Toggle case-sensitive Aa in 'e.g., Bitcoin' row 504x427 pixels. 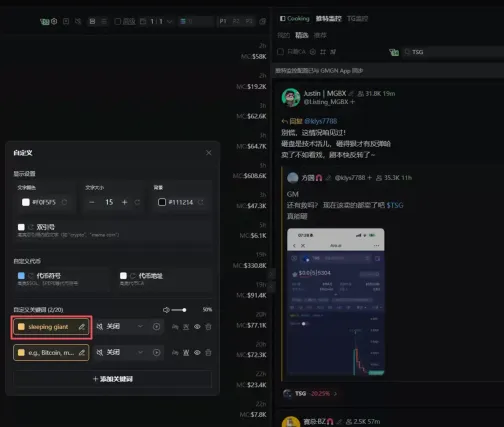[175, 353]
